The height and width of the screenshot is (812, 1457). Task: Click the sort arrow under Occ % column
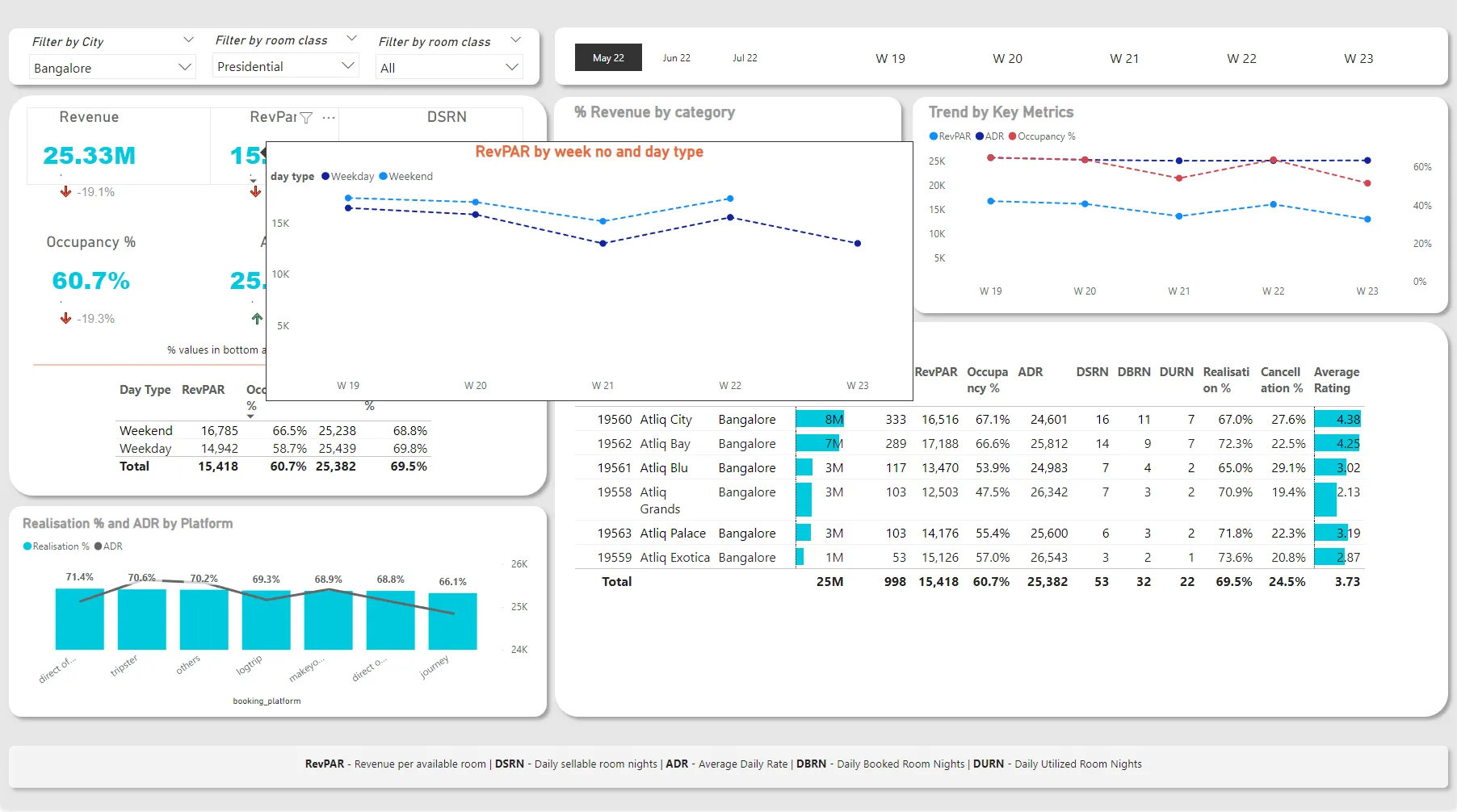[250, 416]
